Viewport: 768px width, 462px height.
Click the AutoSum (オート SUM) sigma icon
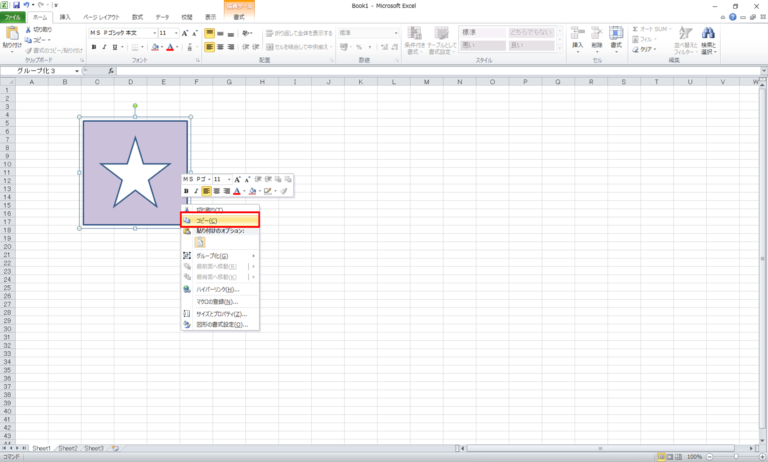(635, 29)
